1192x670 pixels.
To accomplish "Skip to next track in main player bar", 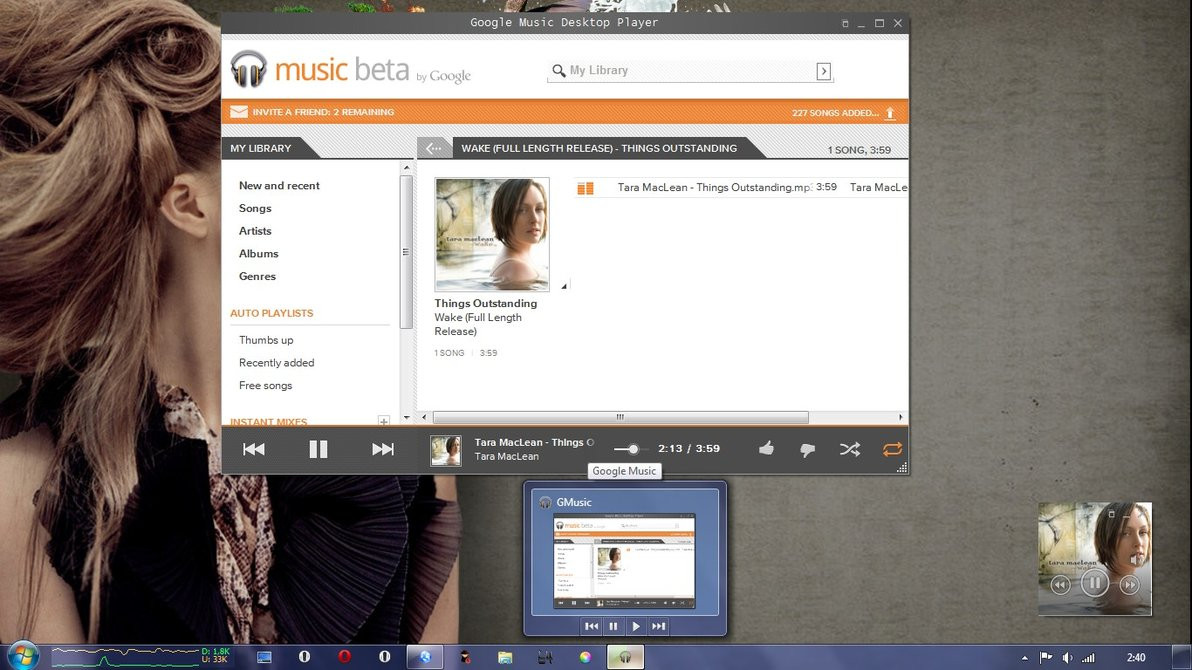I will pyautogui.click(x=382, y=449).
